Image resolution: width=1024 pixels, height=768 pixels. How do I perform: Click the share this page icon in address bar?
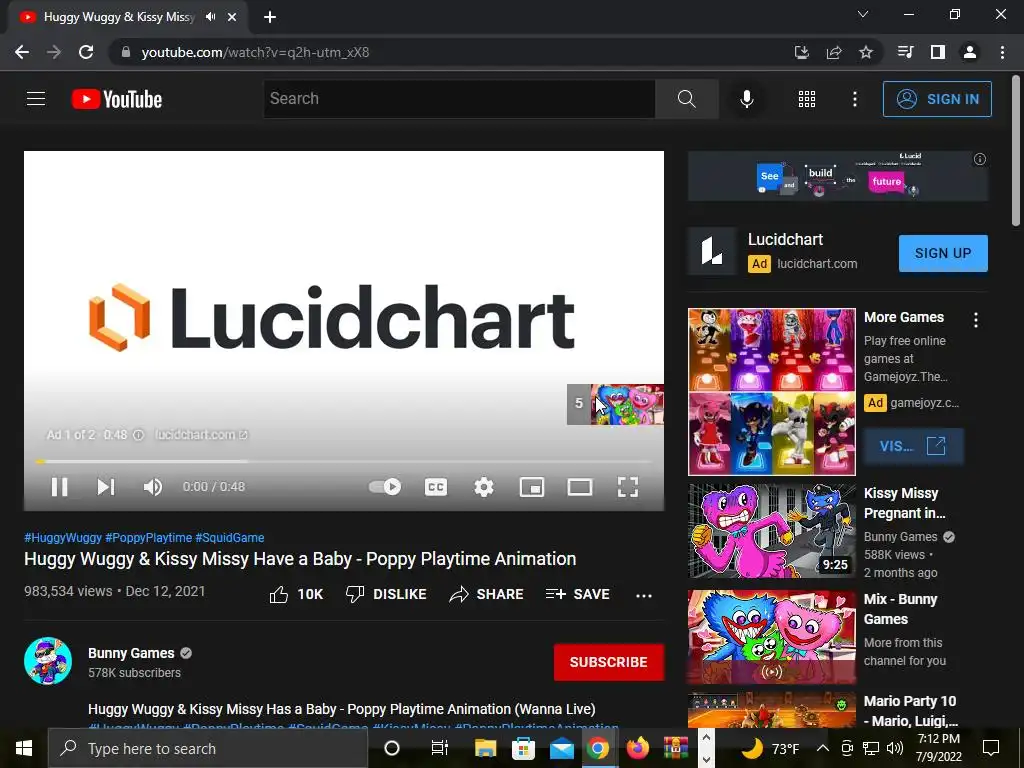click(x=834, y=52)
